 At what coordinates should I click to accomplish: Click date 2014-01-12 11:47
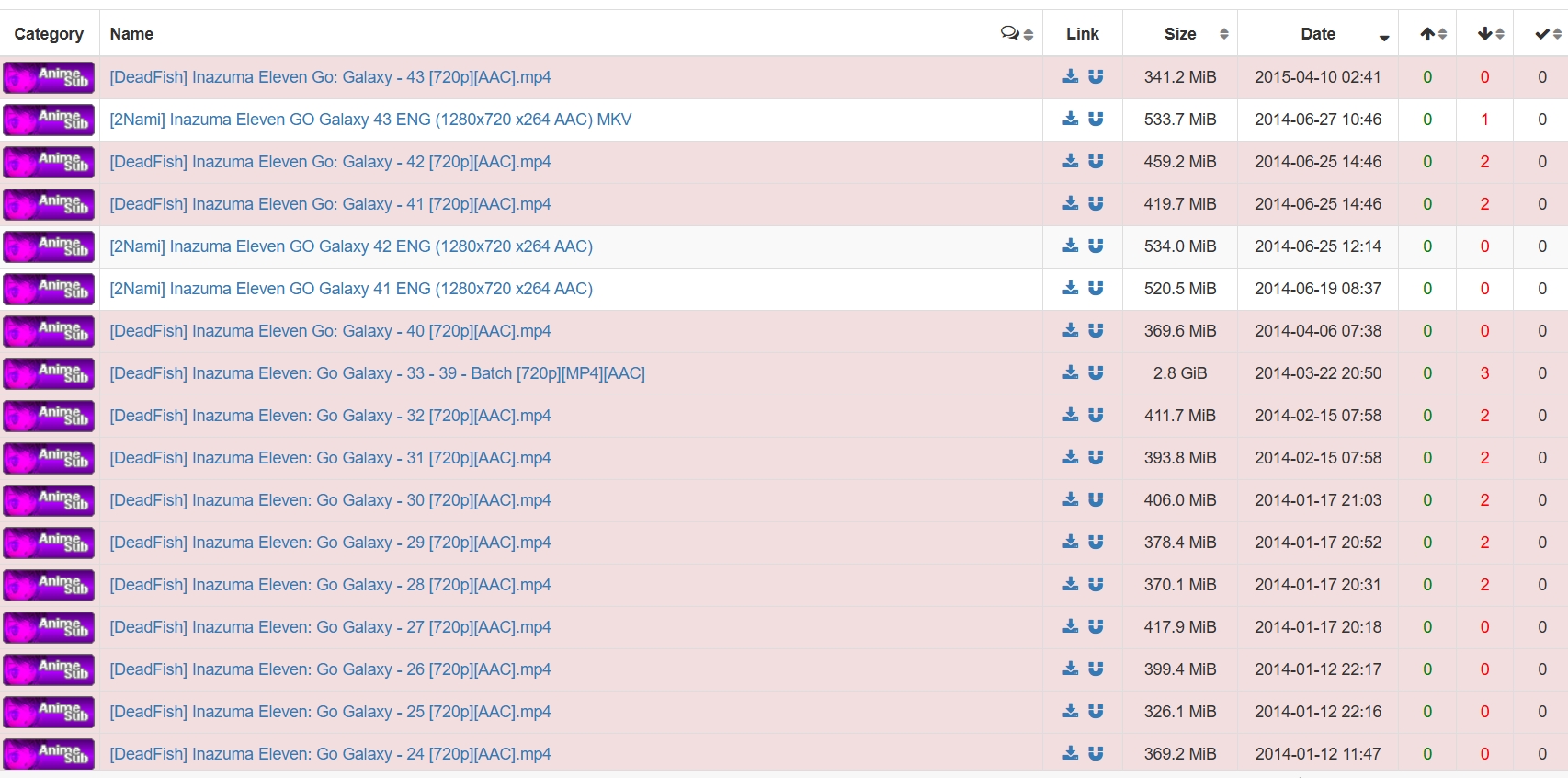click(1318, 754)
